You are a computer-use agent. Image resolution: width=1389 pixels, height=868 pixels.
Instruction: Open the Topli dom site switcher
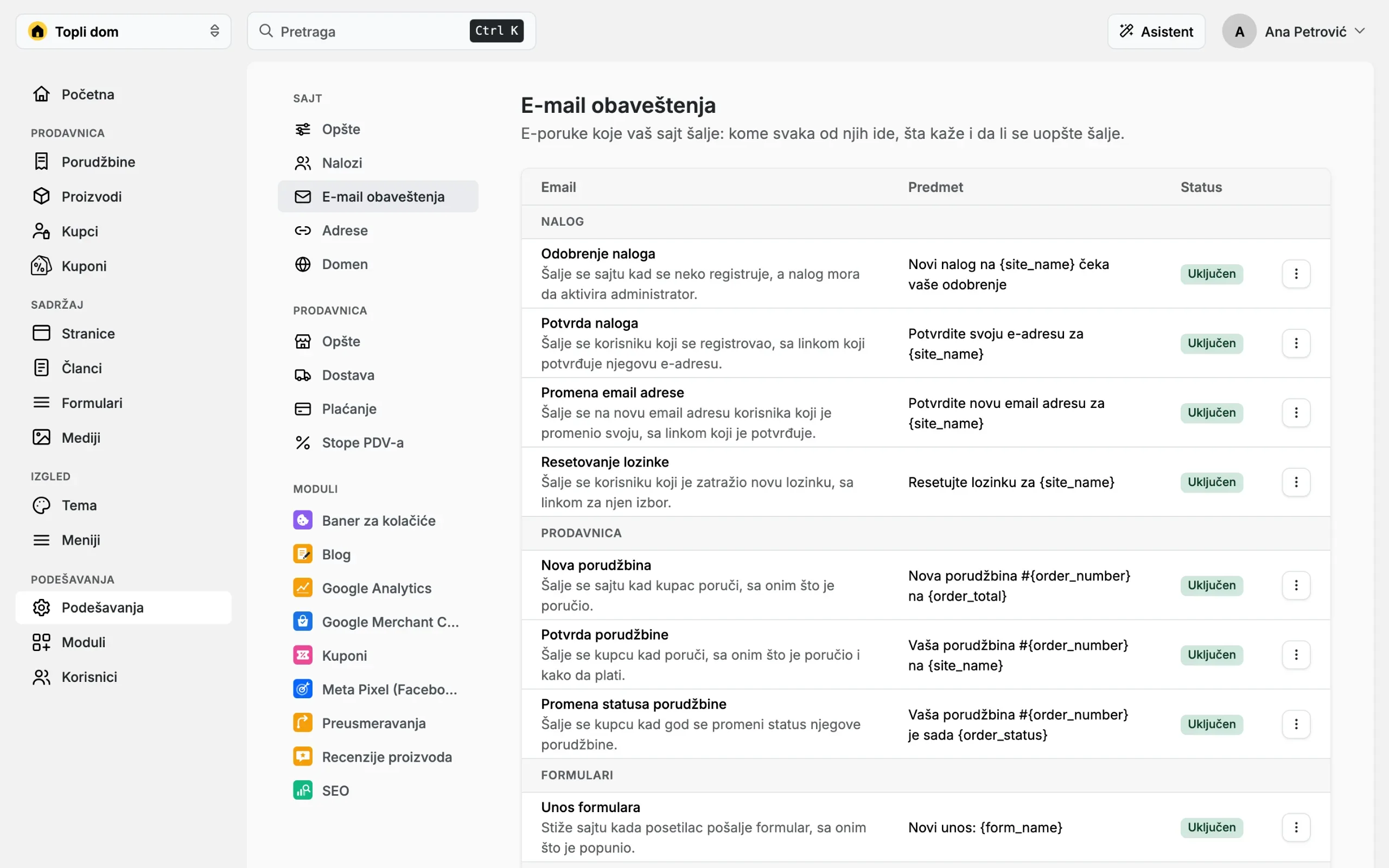(x=123, y=31)
